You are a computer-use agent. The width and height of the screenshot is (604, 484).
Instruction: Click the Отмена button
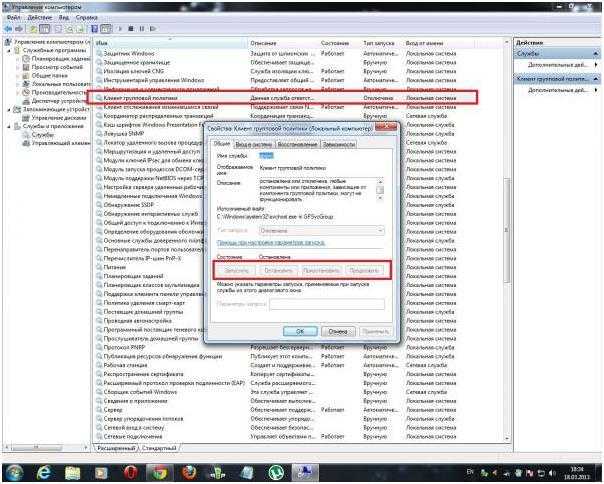tap(338, 331)
